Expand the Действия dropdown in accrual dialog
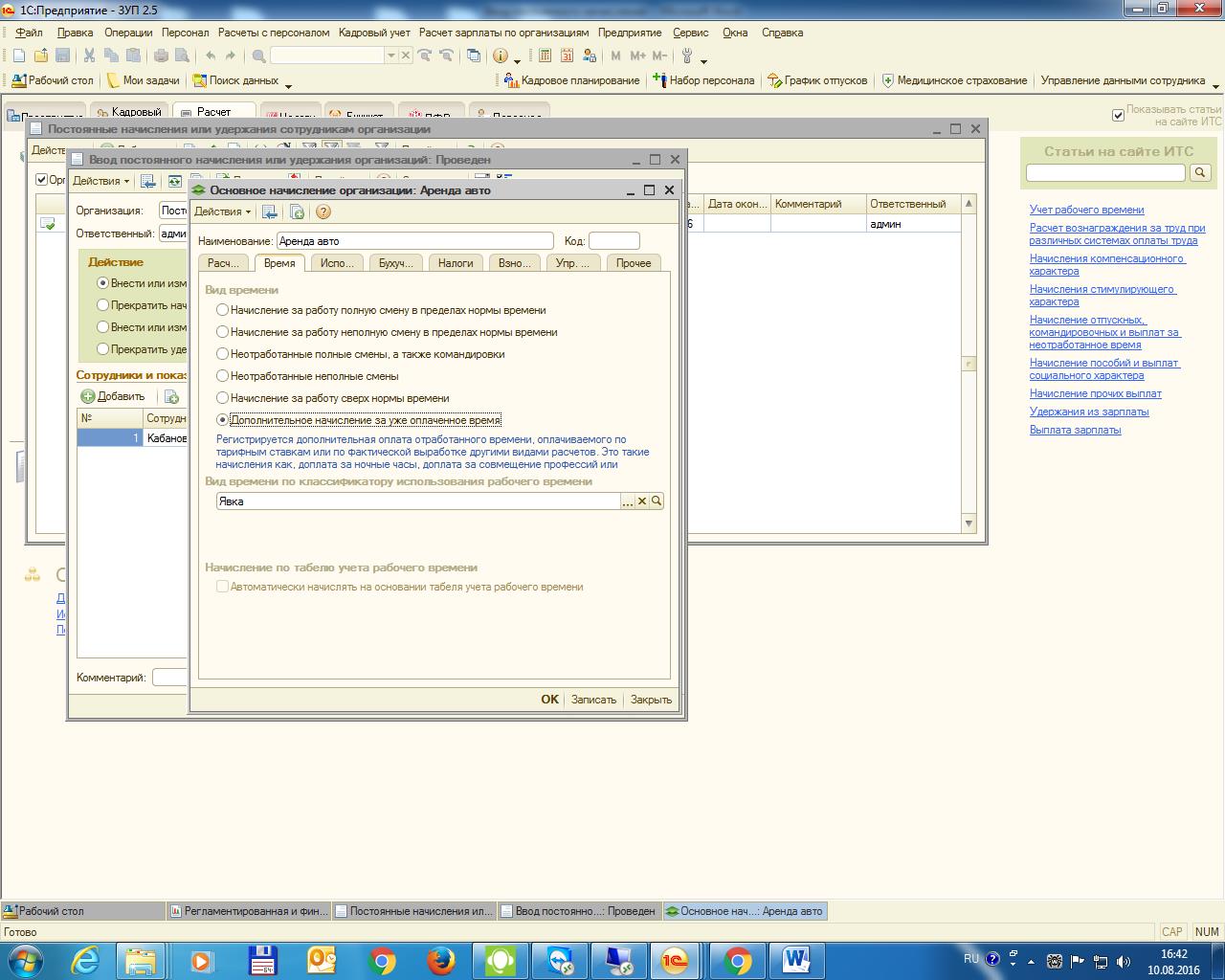 [222, 212]
